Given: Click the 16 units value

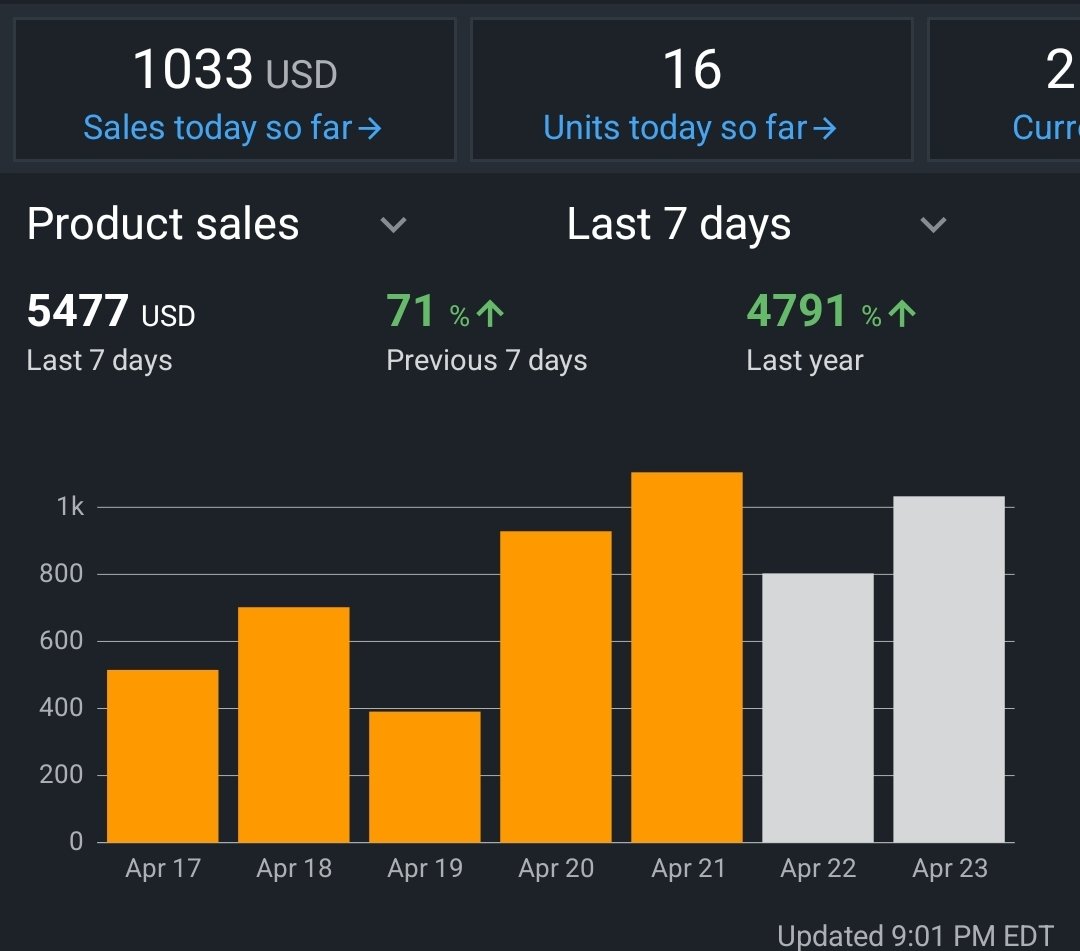Looking at the screenshot, I should [692, 70].
